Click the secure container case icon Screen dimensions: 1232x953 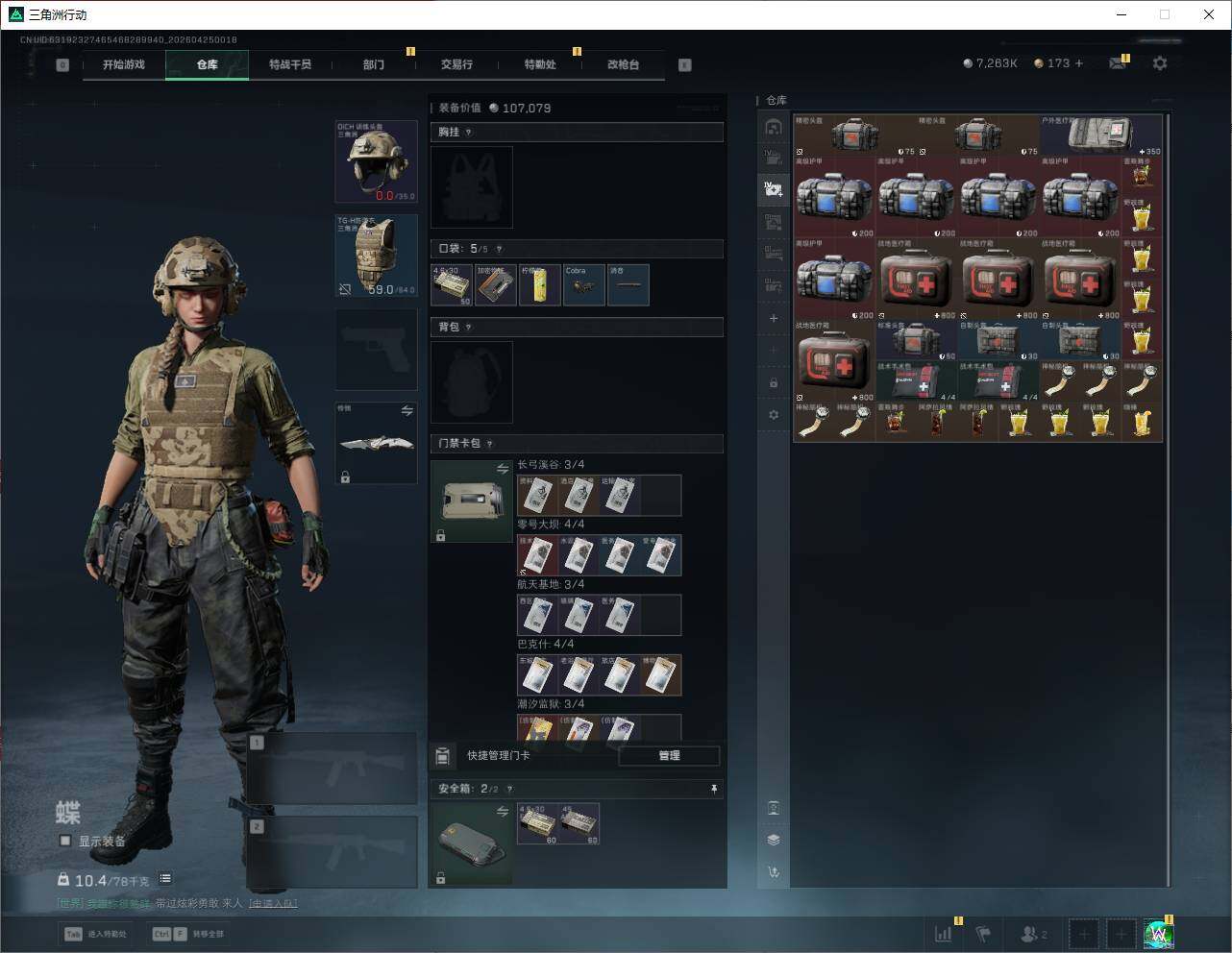[x=472, y=844]
